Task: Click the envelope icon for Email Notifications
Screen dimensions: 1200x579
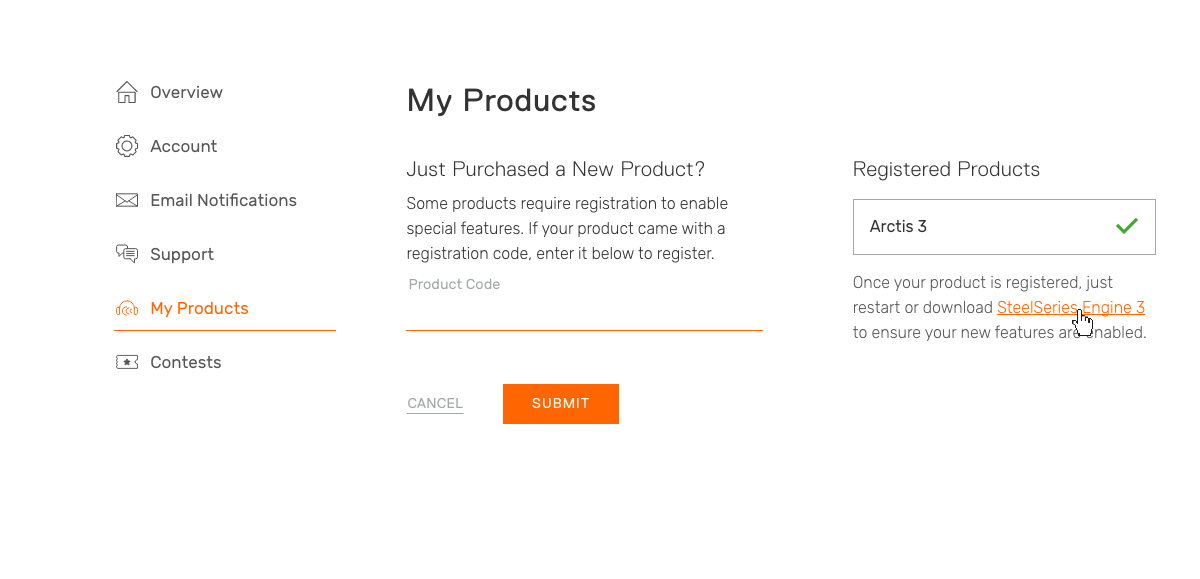Action: [x=127, y=200]
